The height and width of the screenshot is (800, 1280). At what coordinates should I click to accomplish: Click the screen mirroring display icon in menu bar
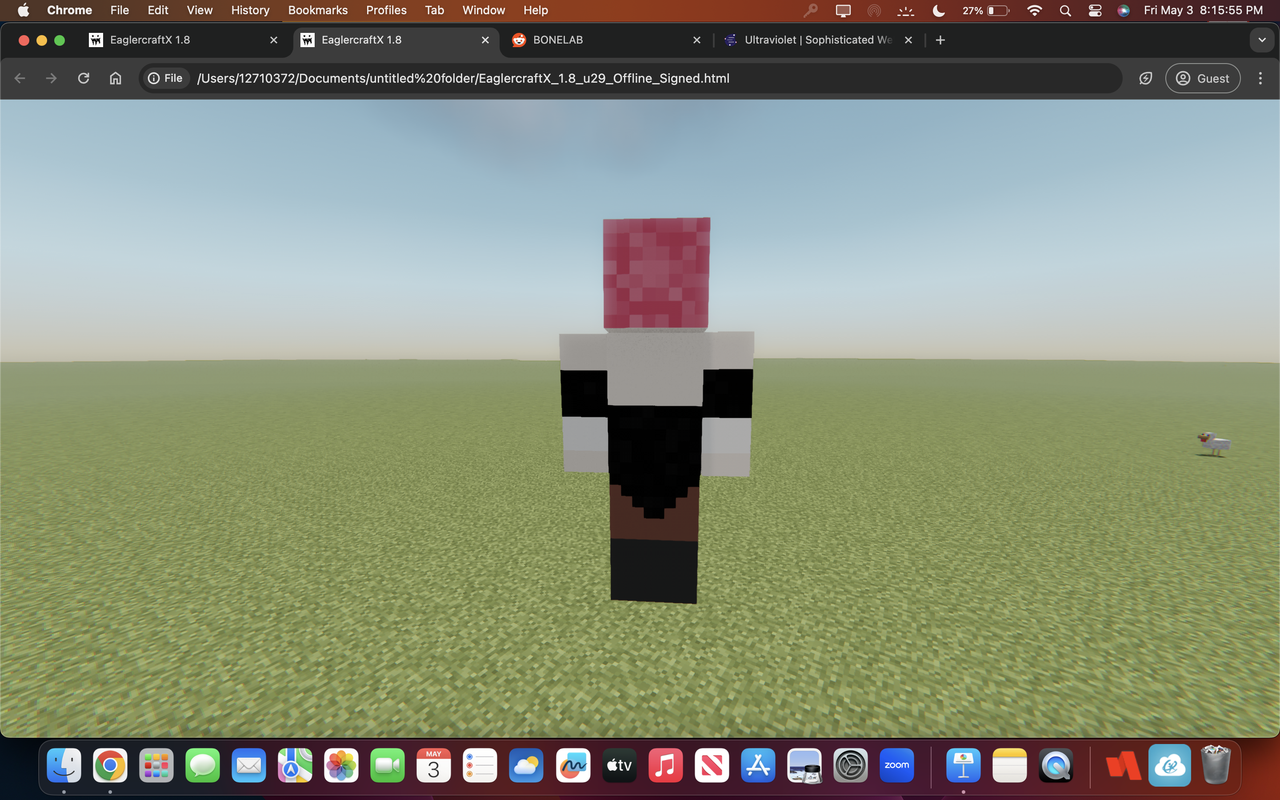[843, 10]
